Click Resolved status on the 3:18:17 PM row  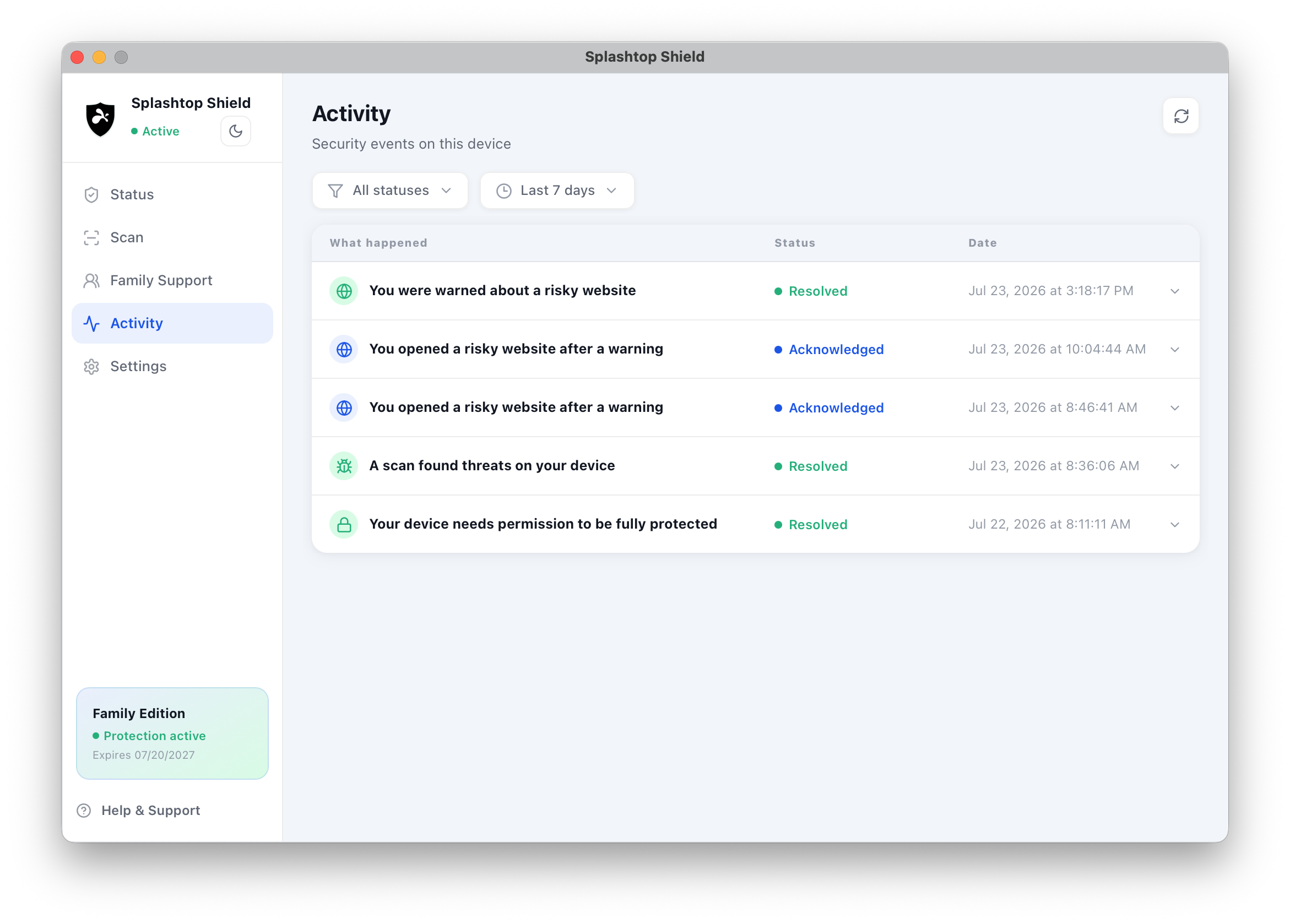[811, 291]
